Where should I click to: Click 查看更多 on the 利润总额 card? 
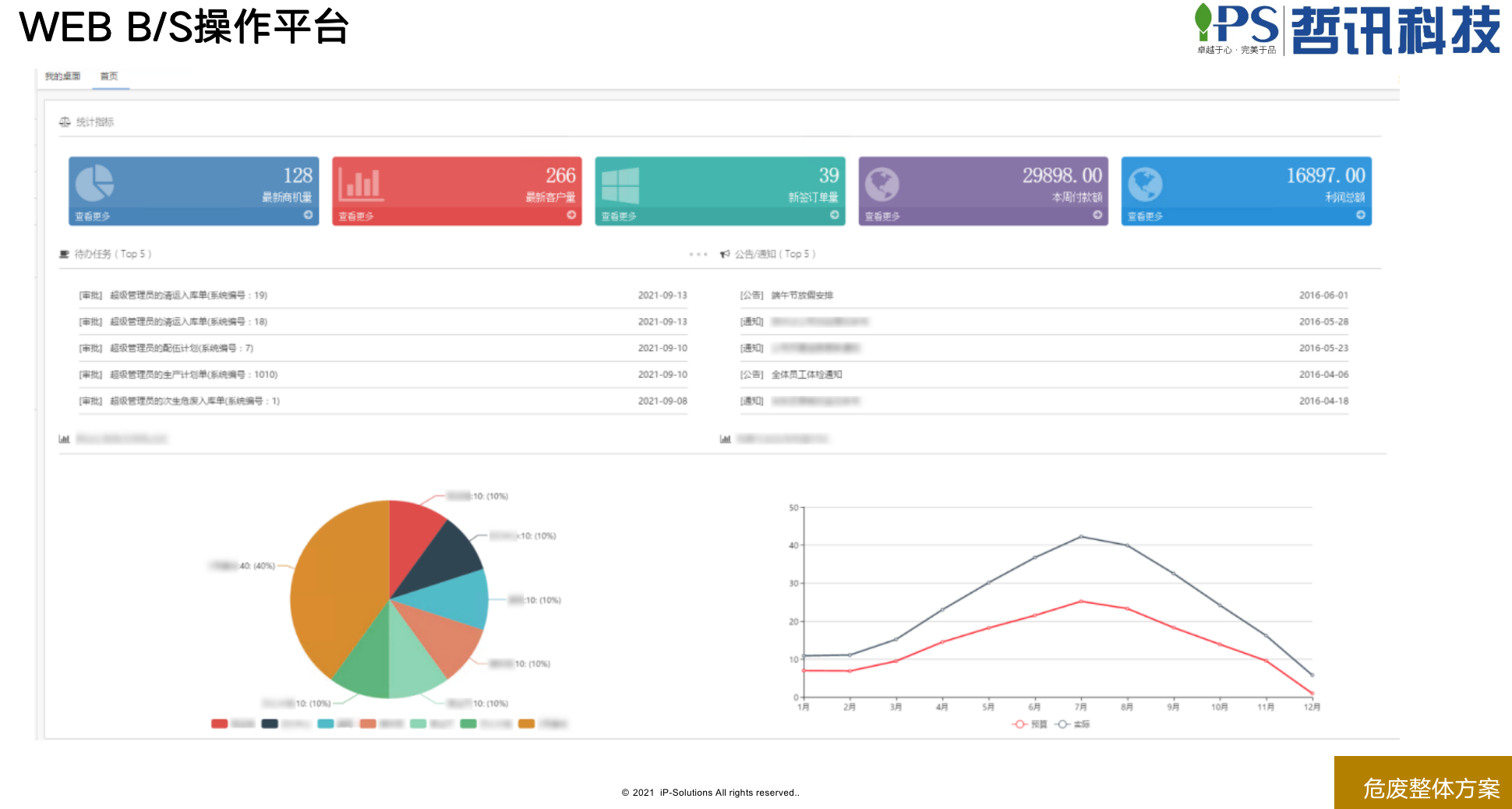pyautogui.click(x=1145, y=217)
